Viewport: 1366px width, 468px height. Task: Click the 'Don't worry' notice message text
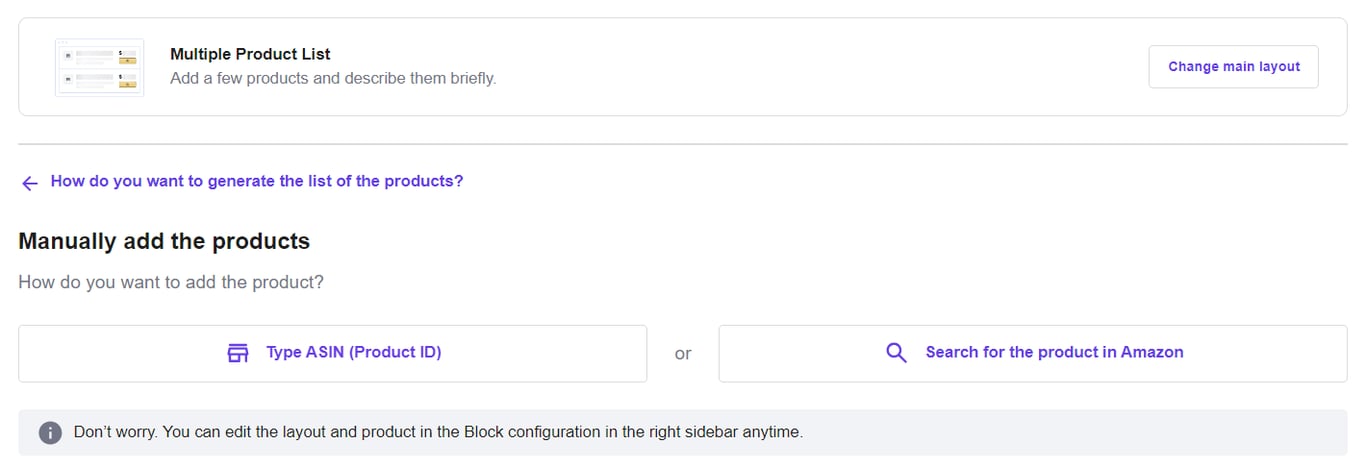pos(438,433)
